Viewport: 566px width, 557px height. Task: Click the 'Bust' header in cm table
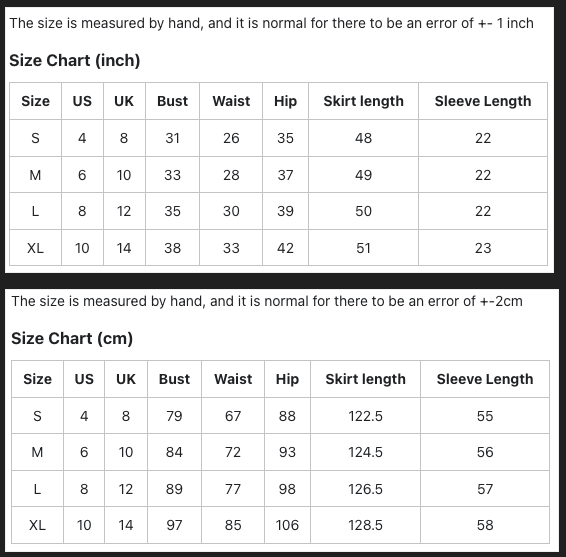[x=174, y=379]
